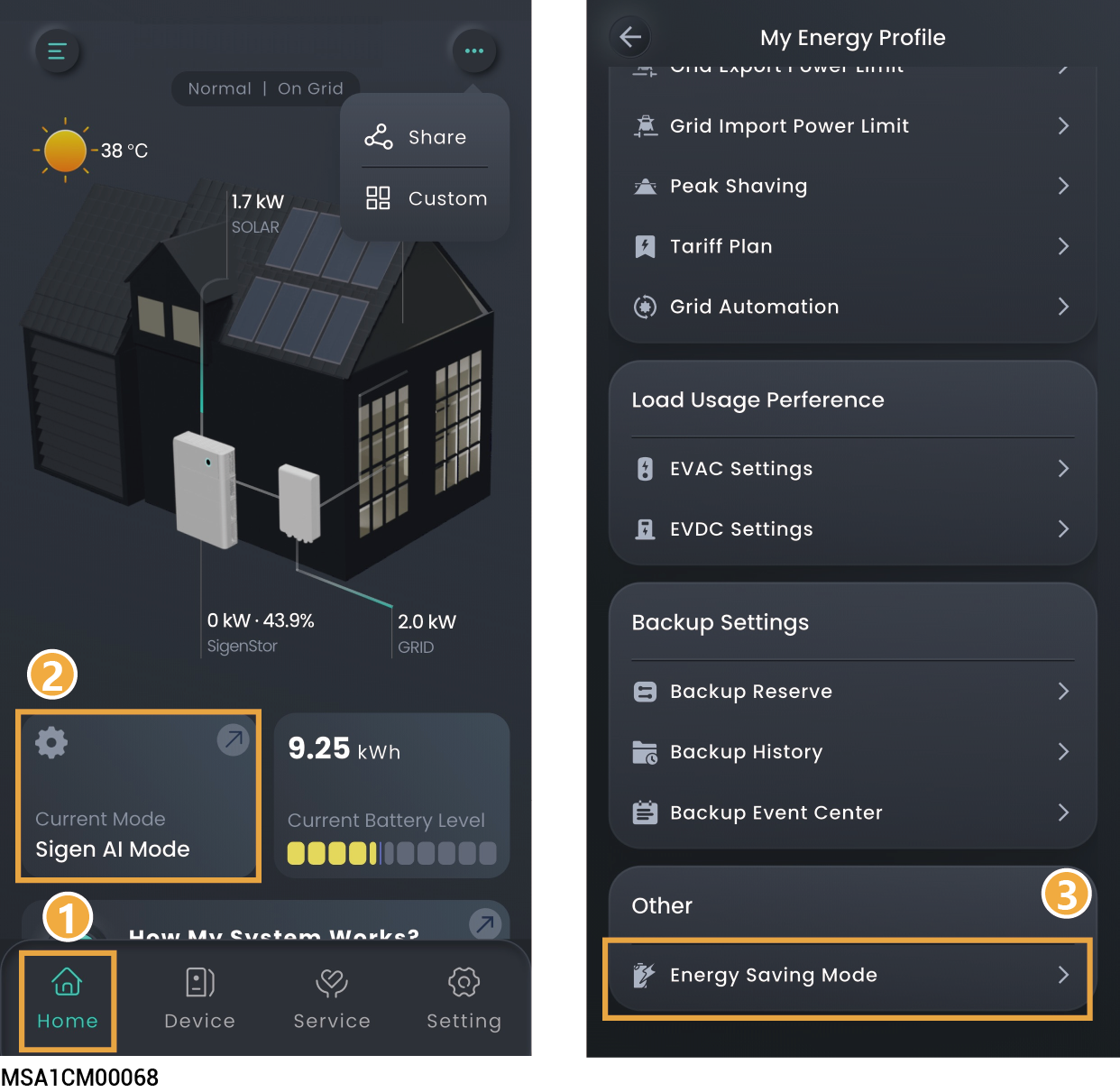Tap the back arrow in My Energy Profile
Image resolution: width=1120 pixels, height=1092 pixels.
click(x=630, y=37)
